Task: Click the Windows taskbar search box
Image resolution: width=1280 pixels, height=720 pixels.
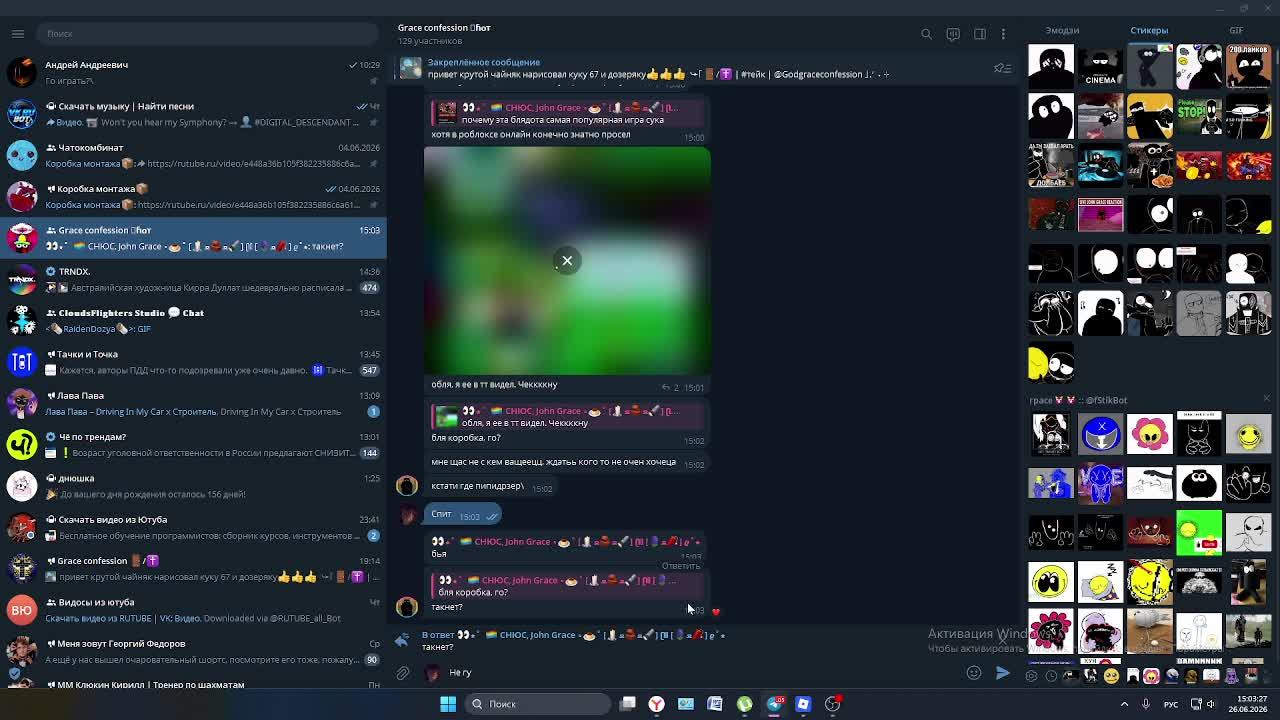Action: [x=538, y=704]
